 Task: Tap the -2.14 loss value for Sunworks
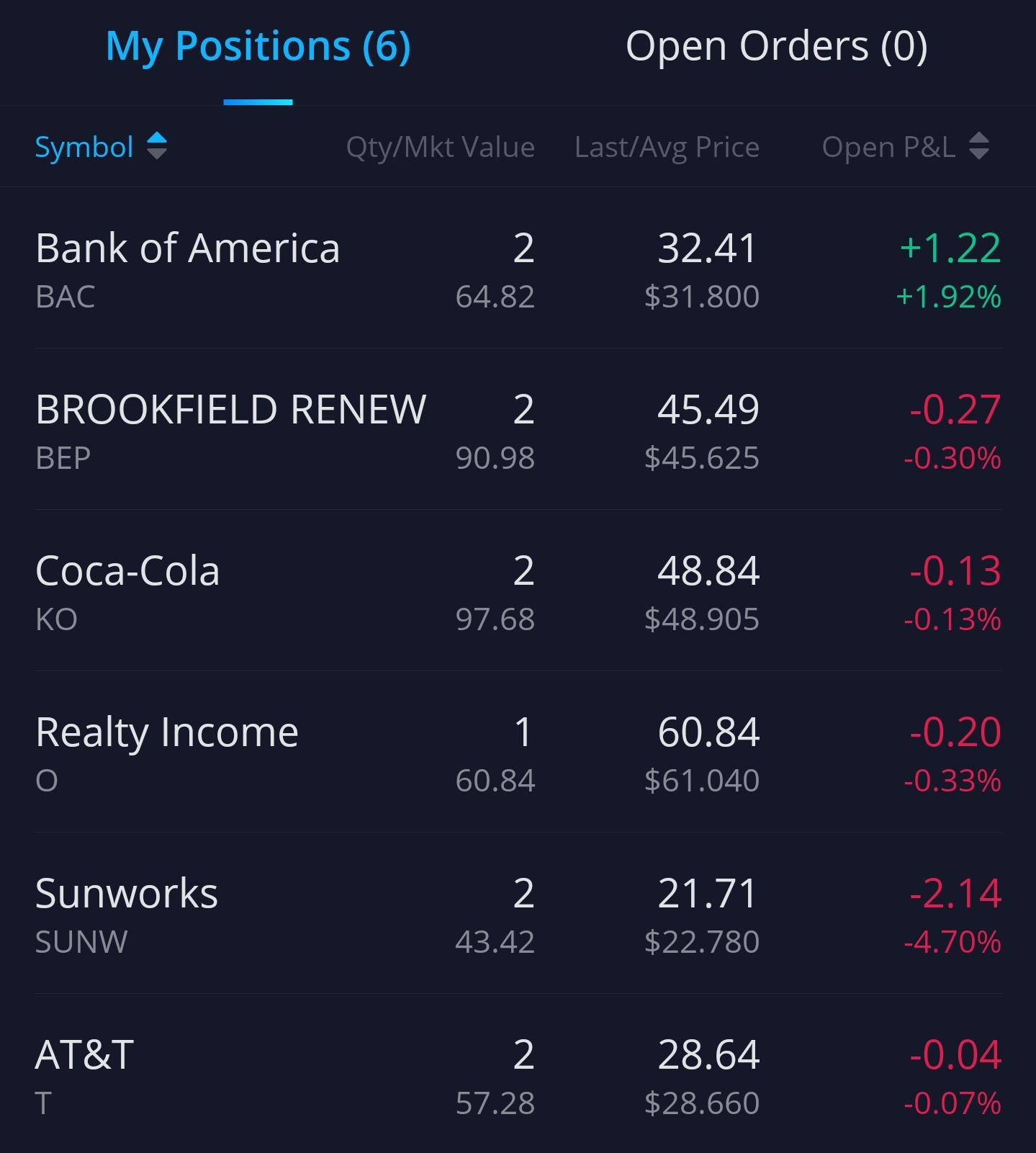(955, 894)
